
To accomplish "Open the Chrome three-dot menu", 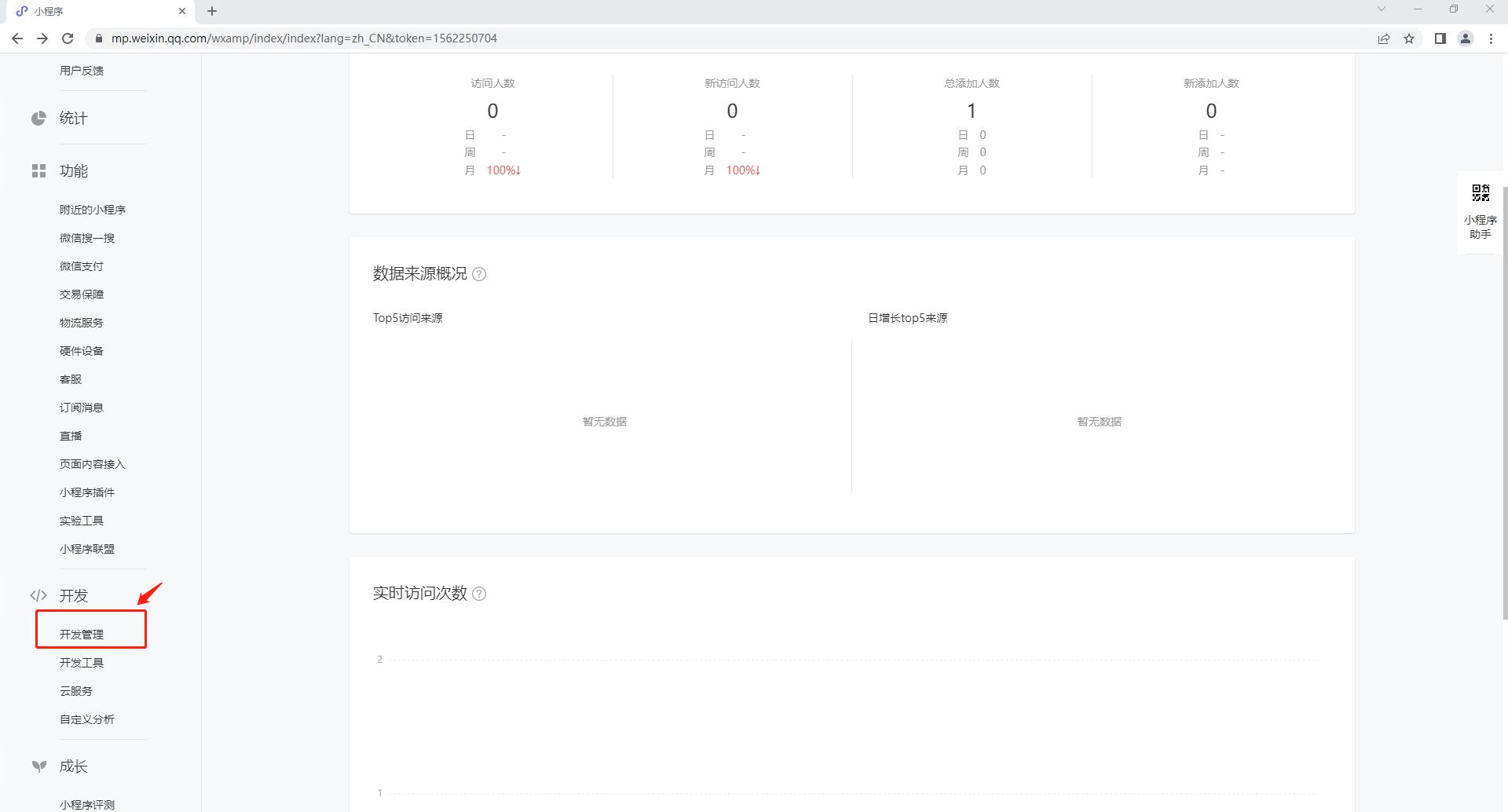I will 1491,38.
